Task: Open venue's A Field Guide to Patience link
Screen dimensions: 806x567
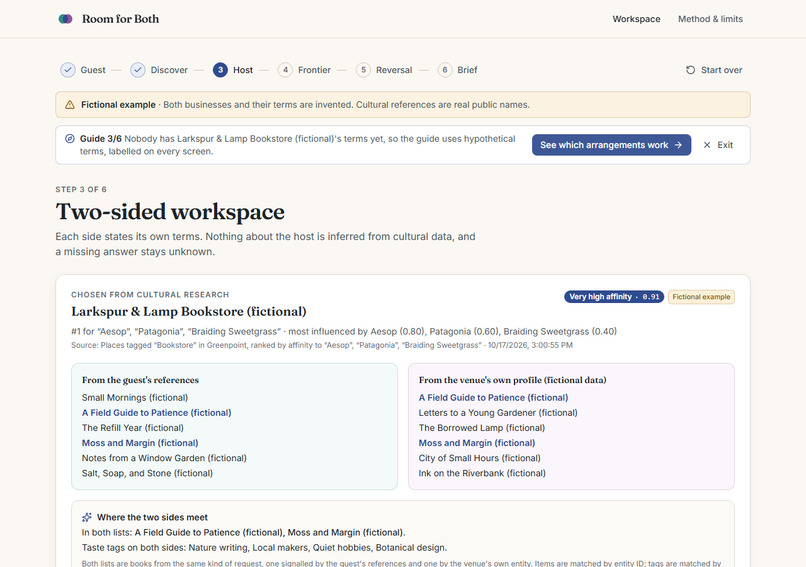Action: [x=493, y=398]
